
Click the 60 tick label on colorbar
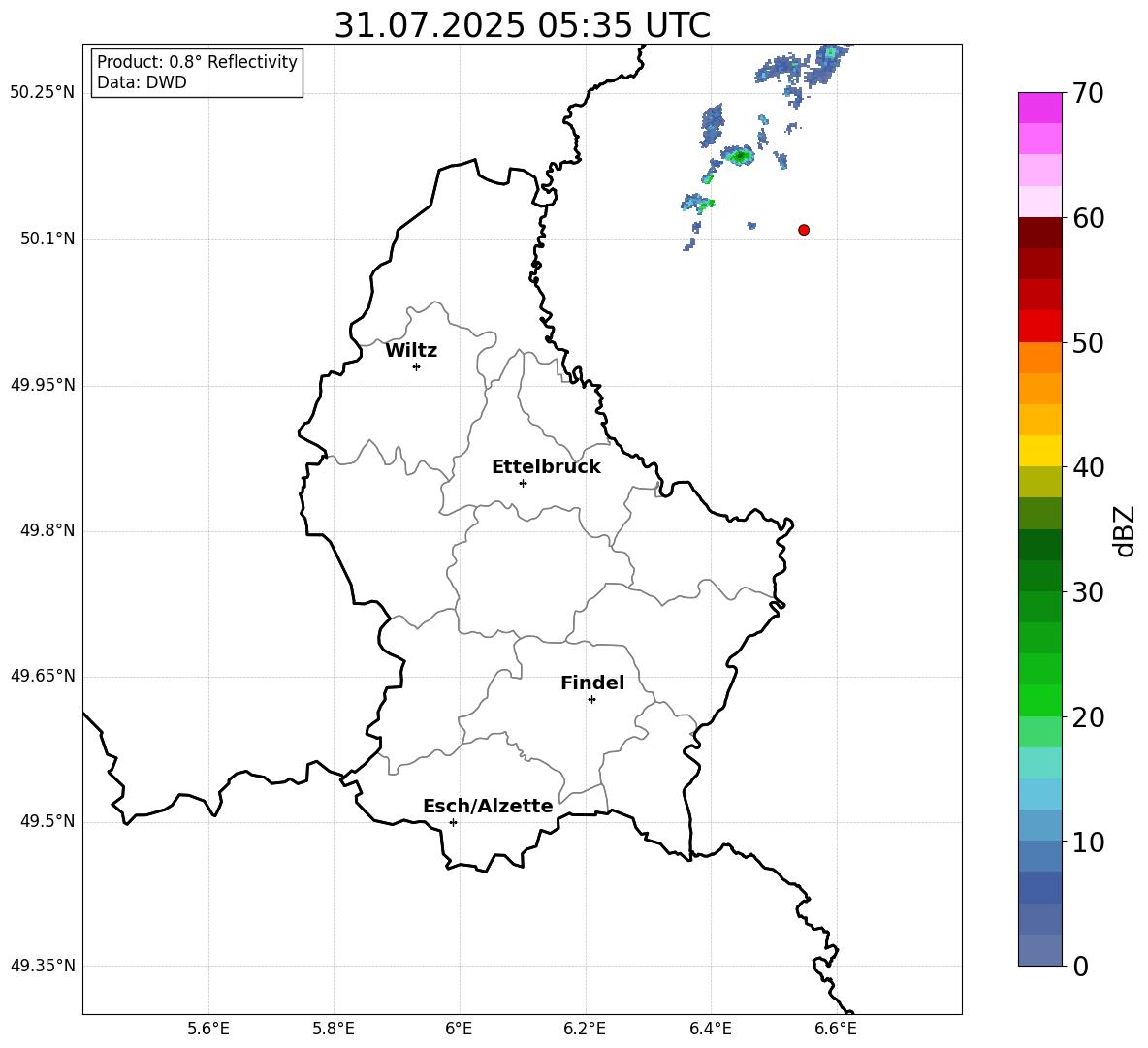click(1088, 218)
